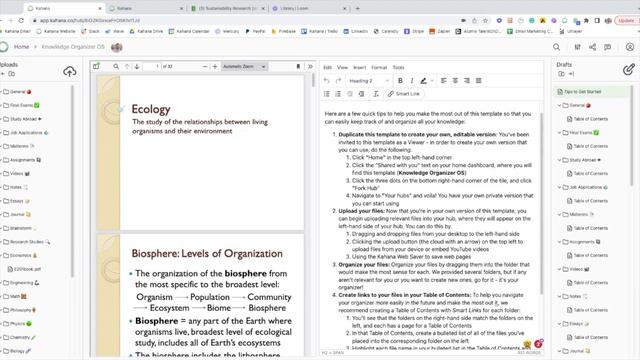
Task: Open a new browser tab
Action: coord(358,8)
